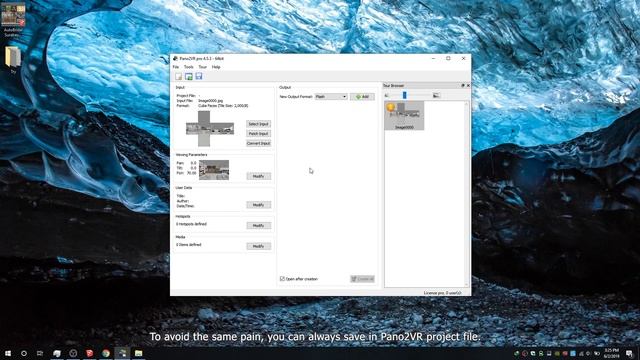Expand the New Output Format dropdown
Screen dimensions: 640x360
coord(331,97)
